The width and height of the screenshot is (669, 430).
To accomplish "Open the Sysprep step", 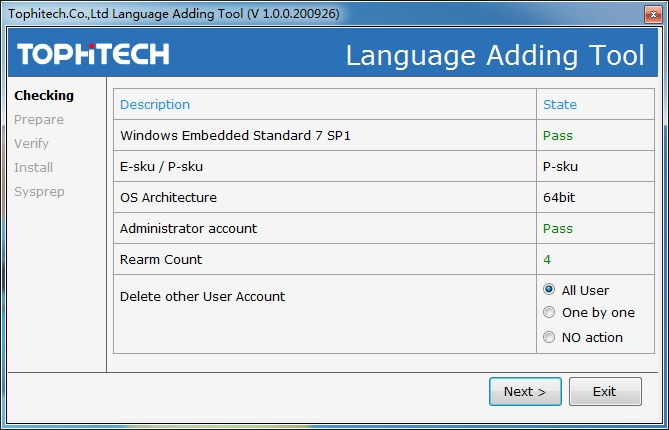I will (x=39, y=192).
